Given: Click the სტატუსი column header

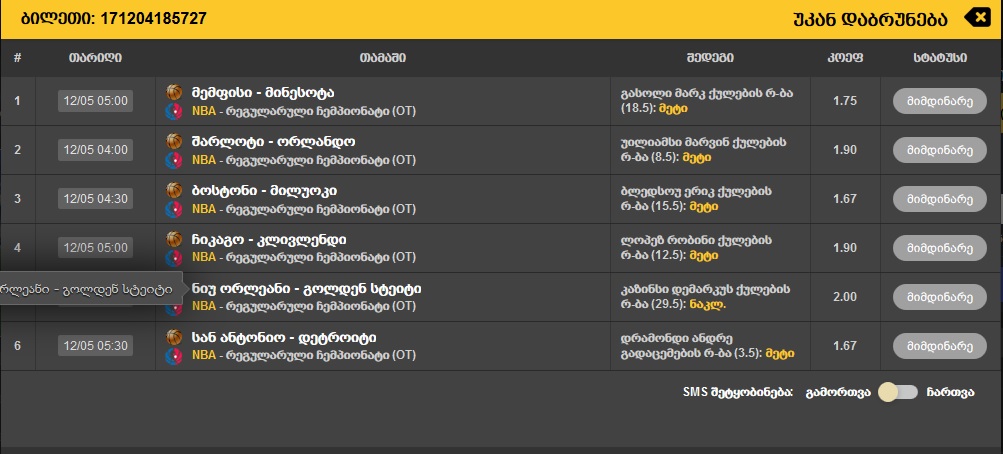Looking at the screenshot, I should point(939,58).
